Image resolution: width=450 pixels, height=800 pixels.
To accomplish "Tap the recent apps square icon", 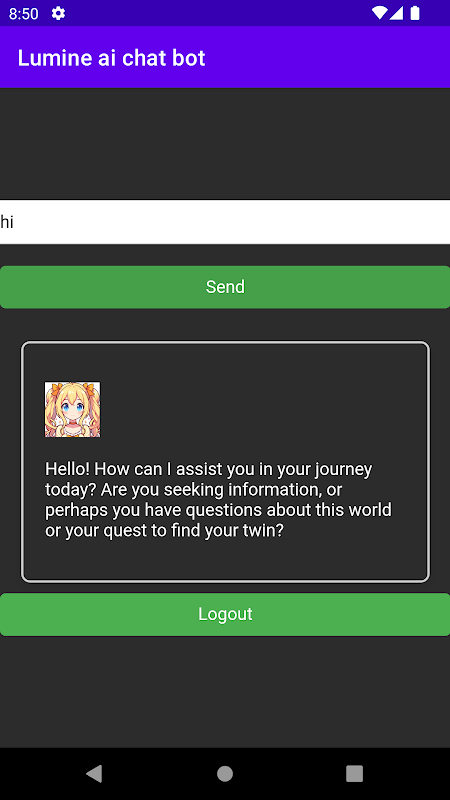I will (x=355, y=773).
